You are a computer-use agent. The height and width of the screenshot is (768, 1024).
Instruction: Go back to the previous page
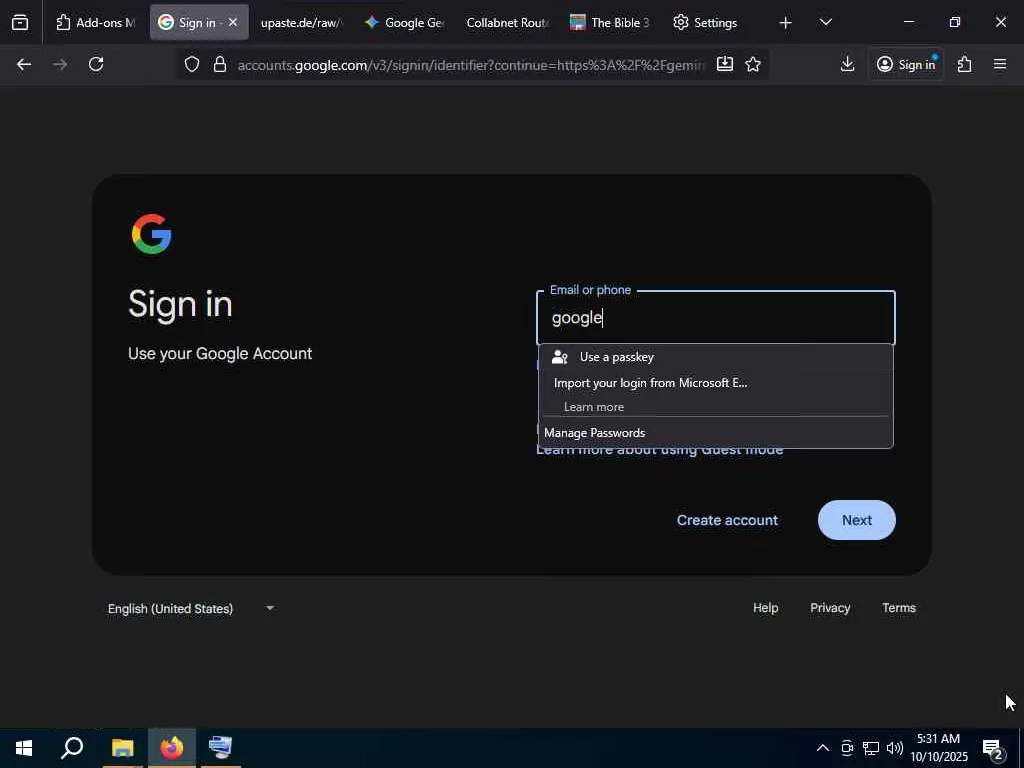pos(24,64)
